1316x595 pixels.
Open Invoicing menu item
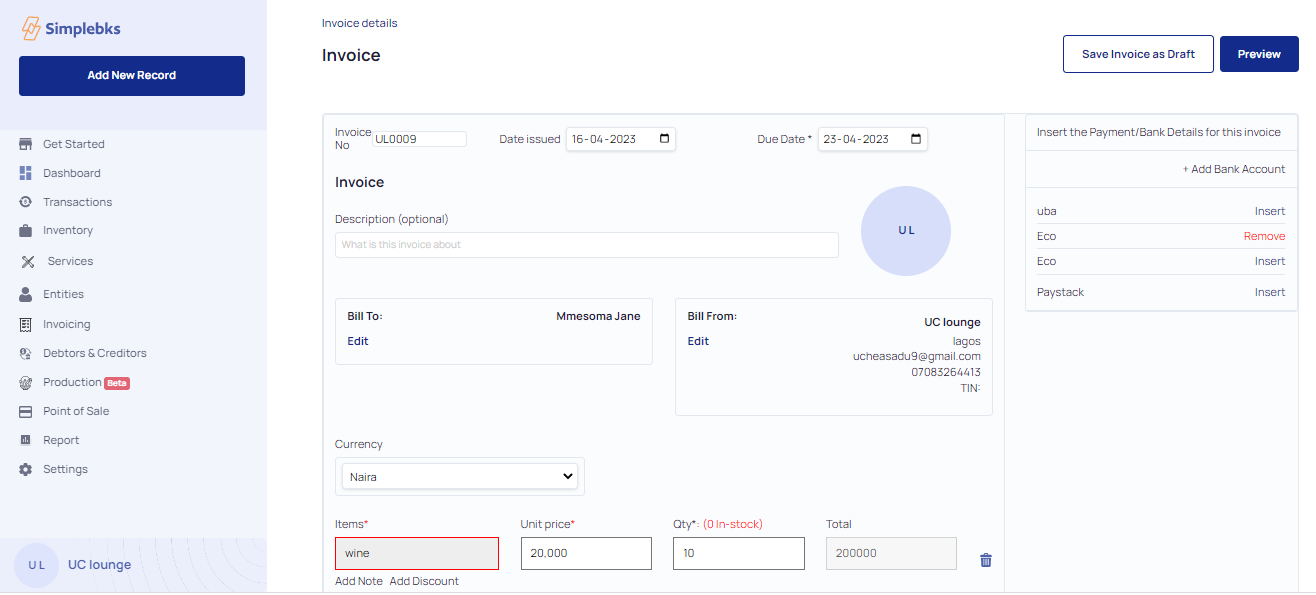pyautogui.click(x=67, y=324)
